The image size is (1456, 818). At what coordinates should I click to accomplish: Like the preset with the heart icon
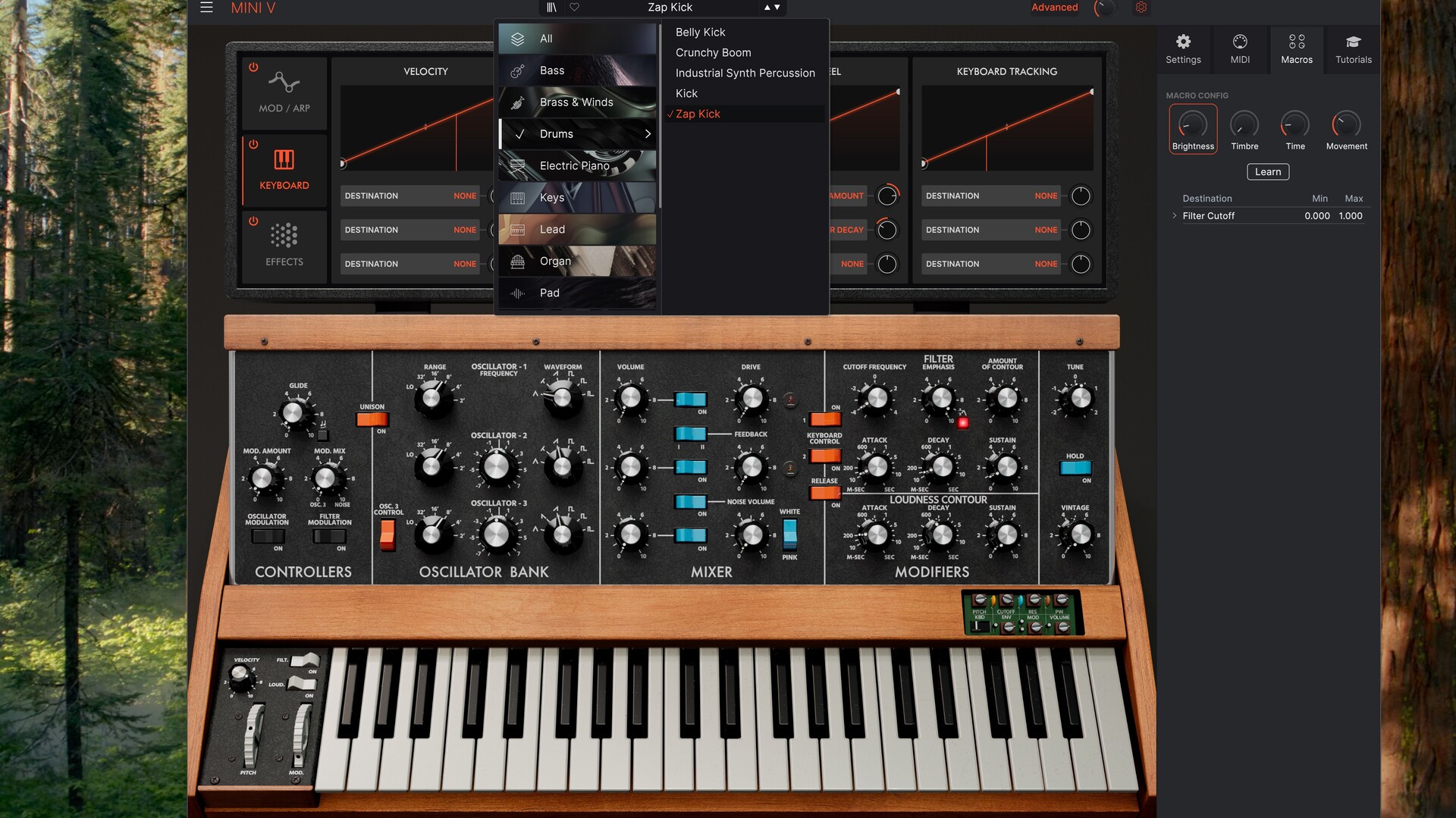[574, 8]
